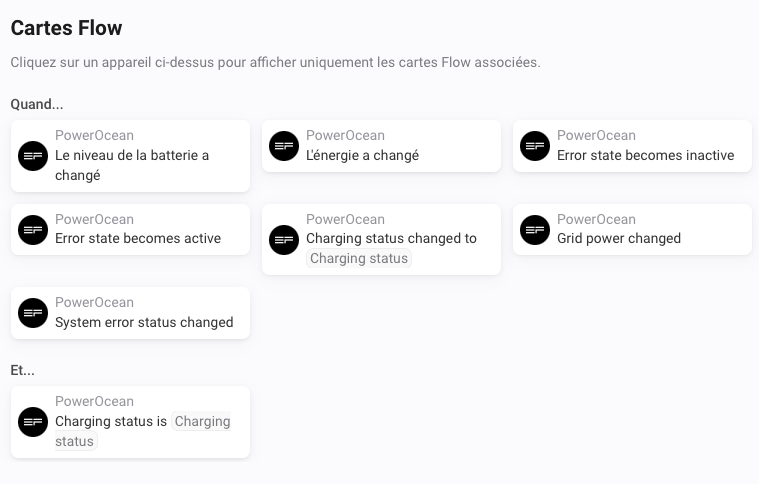Screen dimensions: 759x484
Task: Pick the "Error state becomes active" trigger text
Action: [x=138, y=238]
